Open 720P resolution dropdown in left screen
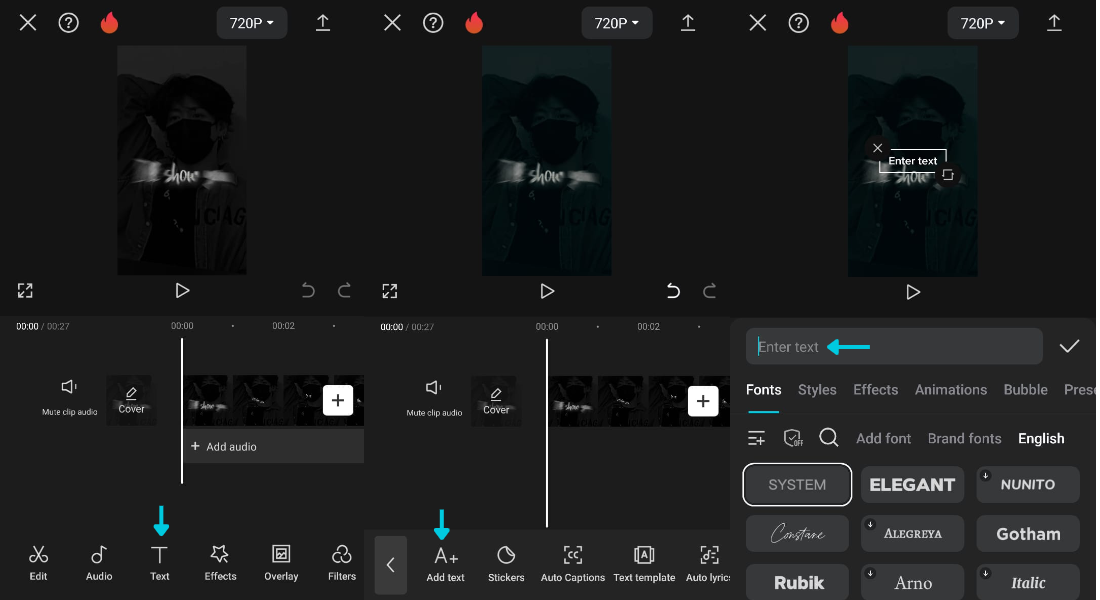This screenshot has height=600, width=1100. tap(252, 23)
